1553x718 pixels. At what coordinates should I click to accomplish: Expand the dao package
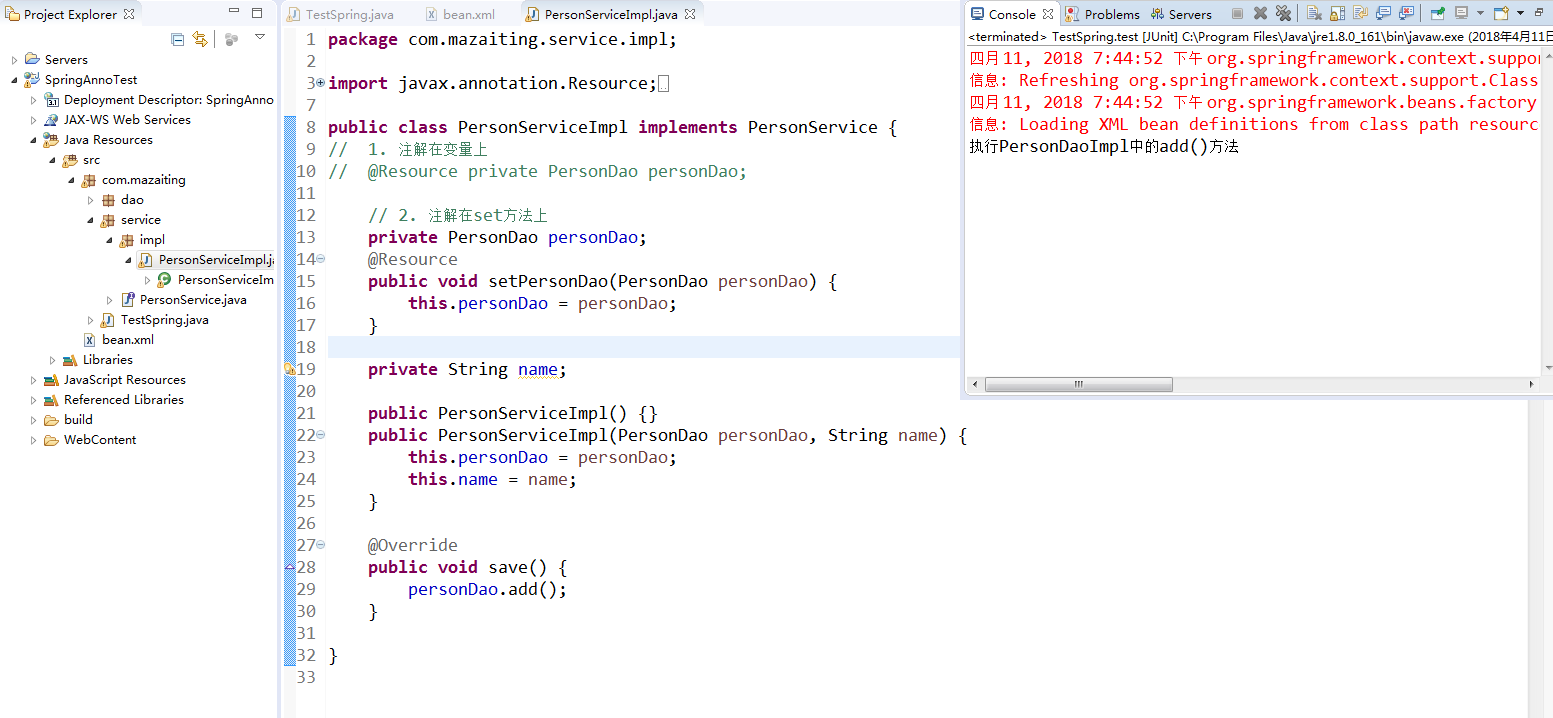pos(90,200)
